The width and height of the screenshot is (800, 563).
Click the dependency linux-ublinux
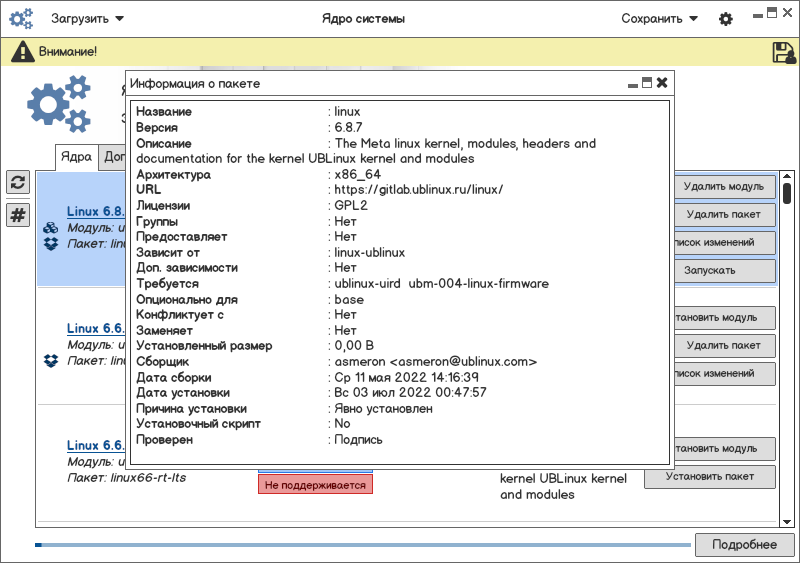369,252
